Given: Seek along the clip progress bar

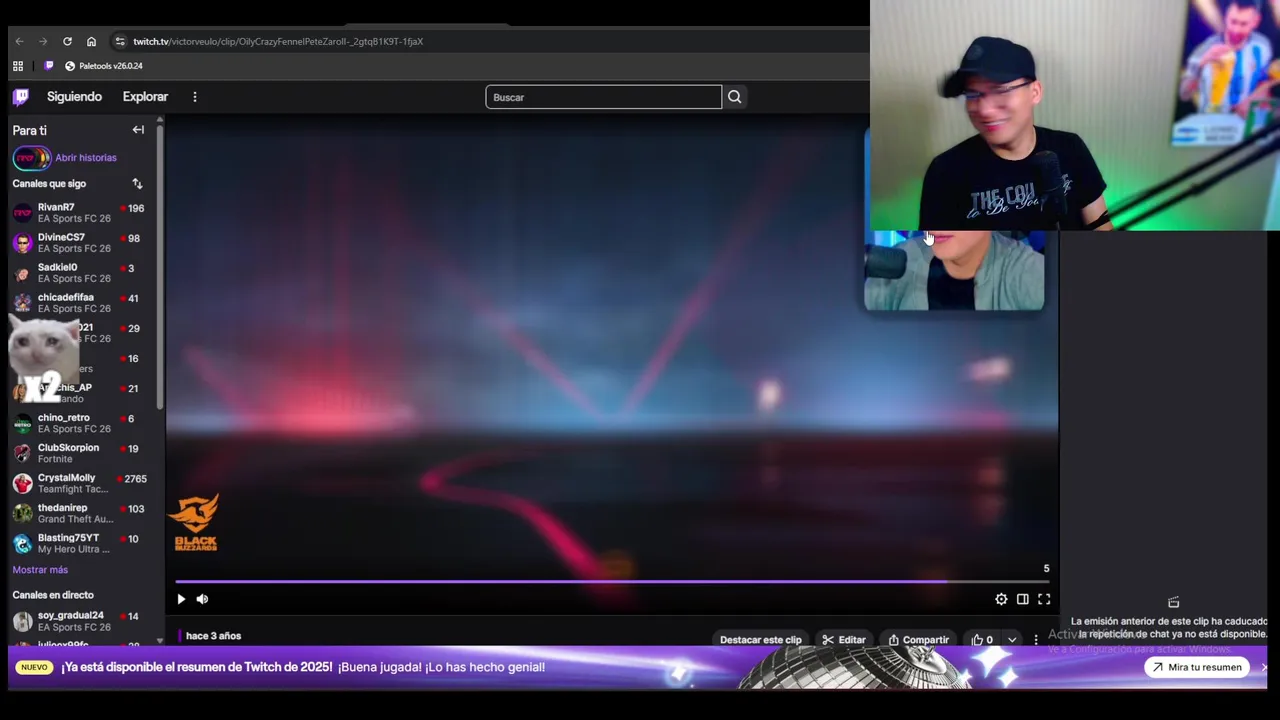Looking at the screenshot, I should [612, 581].
